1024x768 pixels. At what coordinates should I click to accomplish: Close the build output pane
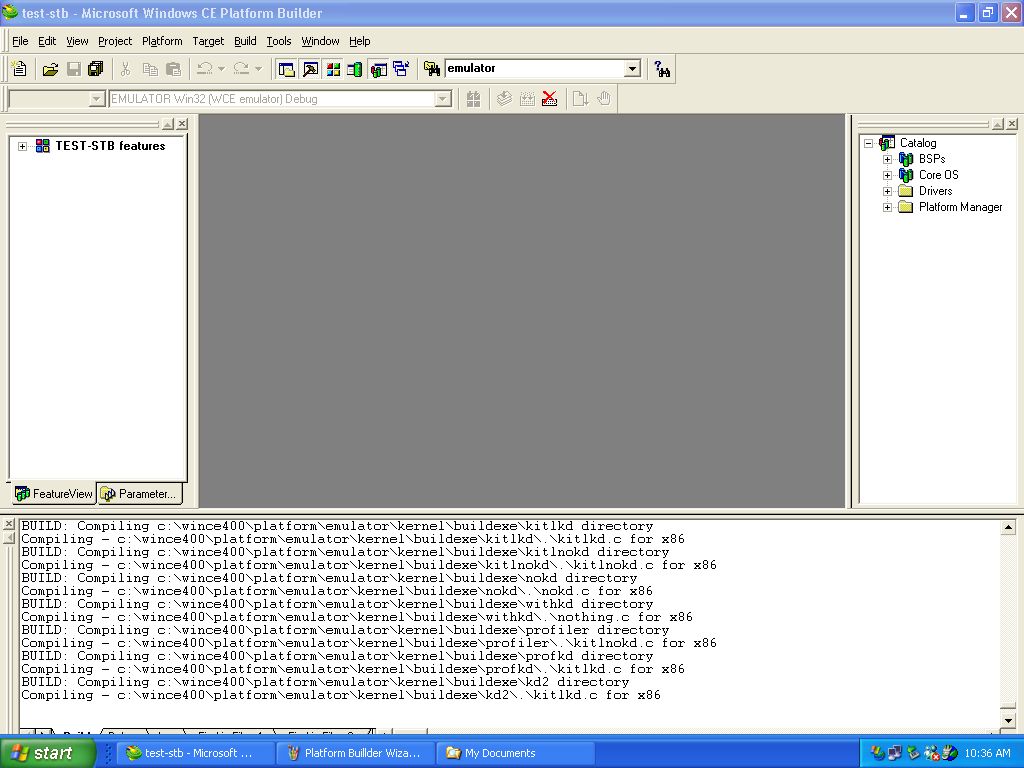[x=9, y=524]
